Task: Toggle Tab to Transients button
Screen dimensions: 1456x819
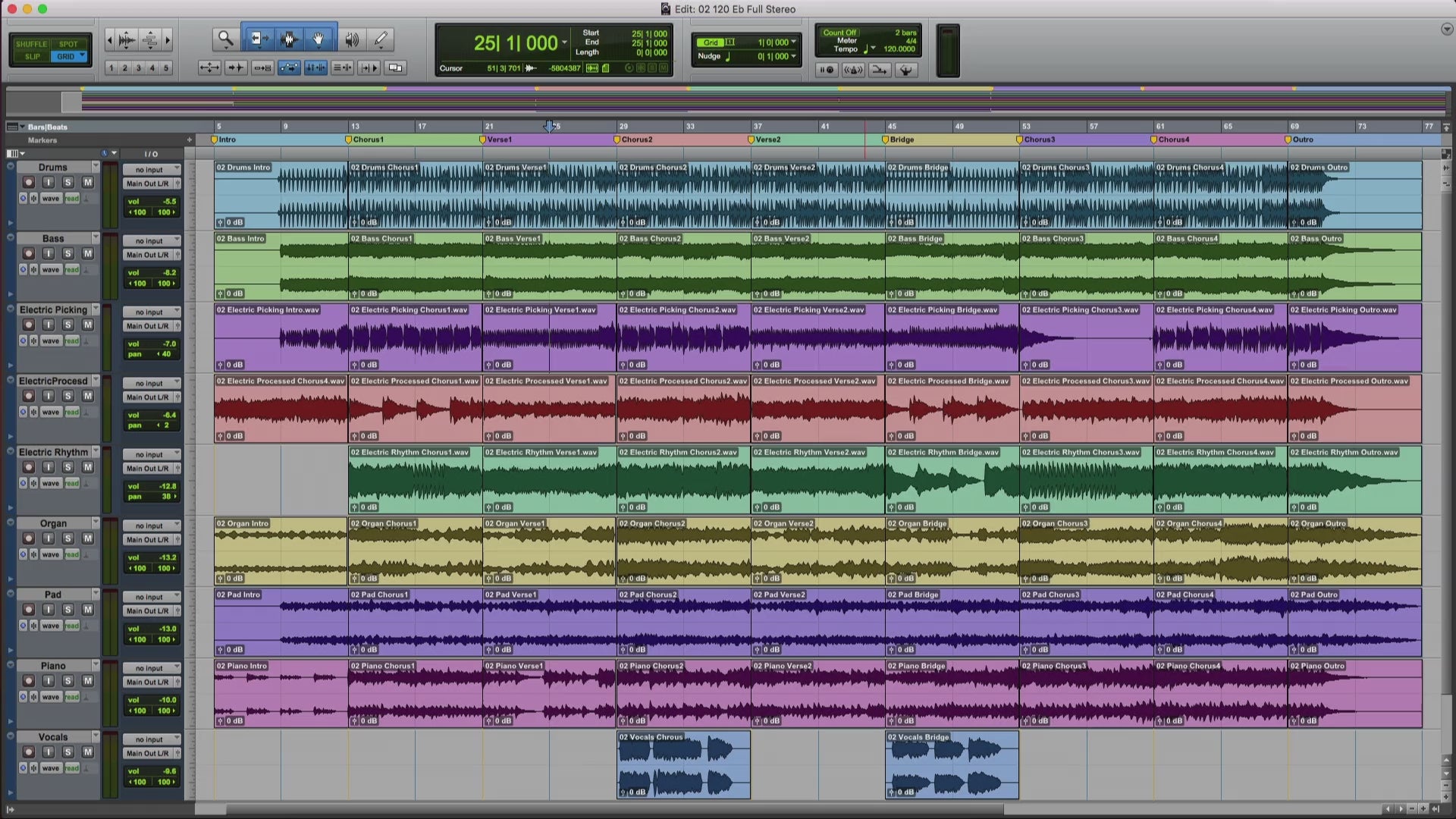Action: coord(236,67)
